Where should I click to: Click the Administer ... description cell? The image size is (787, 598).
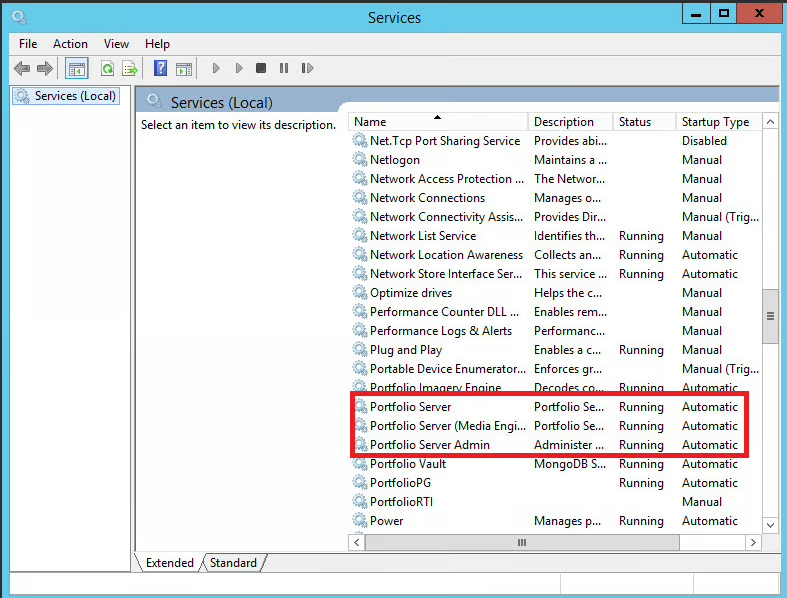pyautogui.click(x=569, y=444)
